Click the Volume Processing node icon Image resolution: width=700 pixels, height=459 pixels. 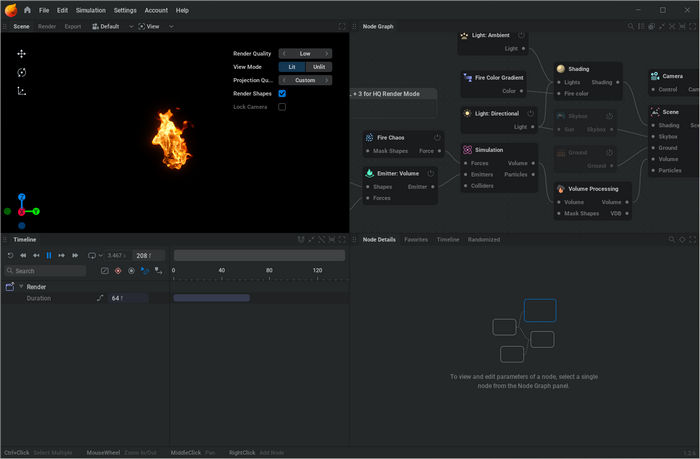(560, 188)
